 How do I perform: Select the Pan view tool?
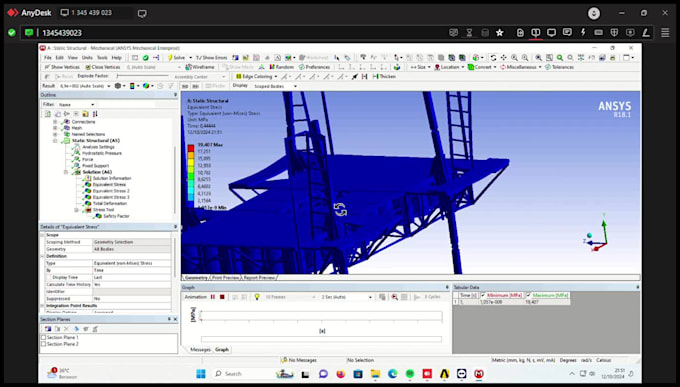point(503,58)
